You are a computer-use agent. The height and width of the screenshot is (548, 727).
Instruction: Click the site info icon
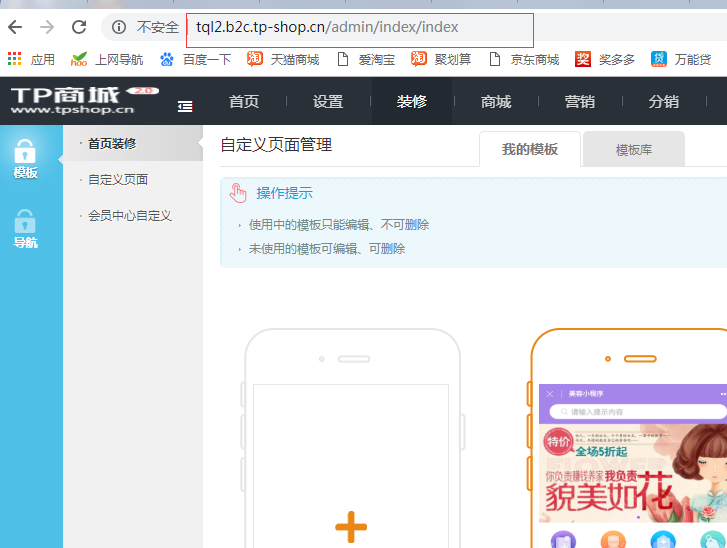pyautogui.click(x=119, y=27)
